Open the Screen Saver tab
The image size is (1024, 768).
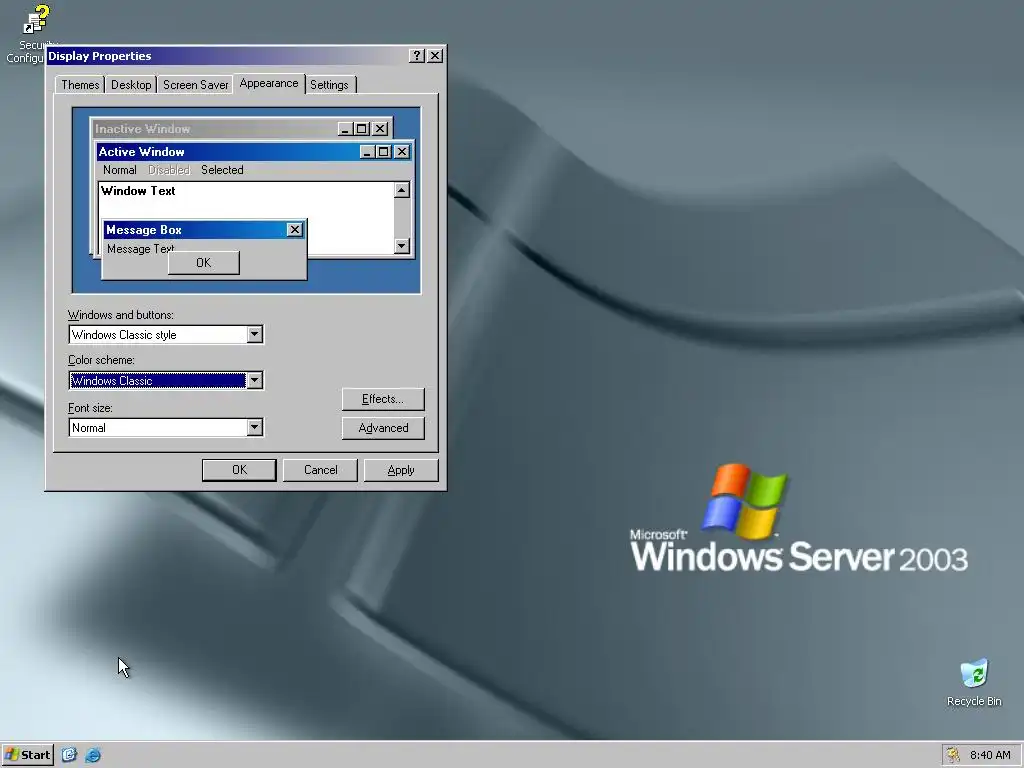tap(195, 85)
